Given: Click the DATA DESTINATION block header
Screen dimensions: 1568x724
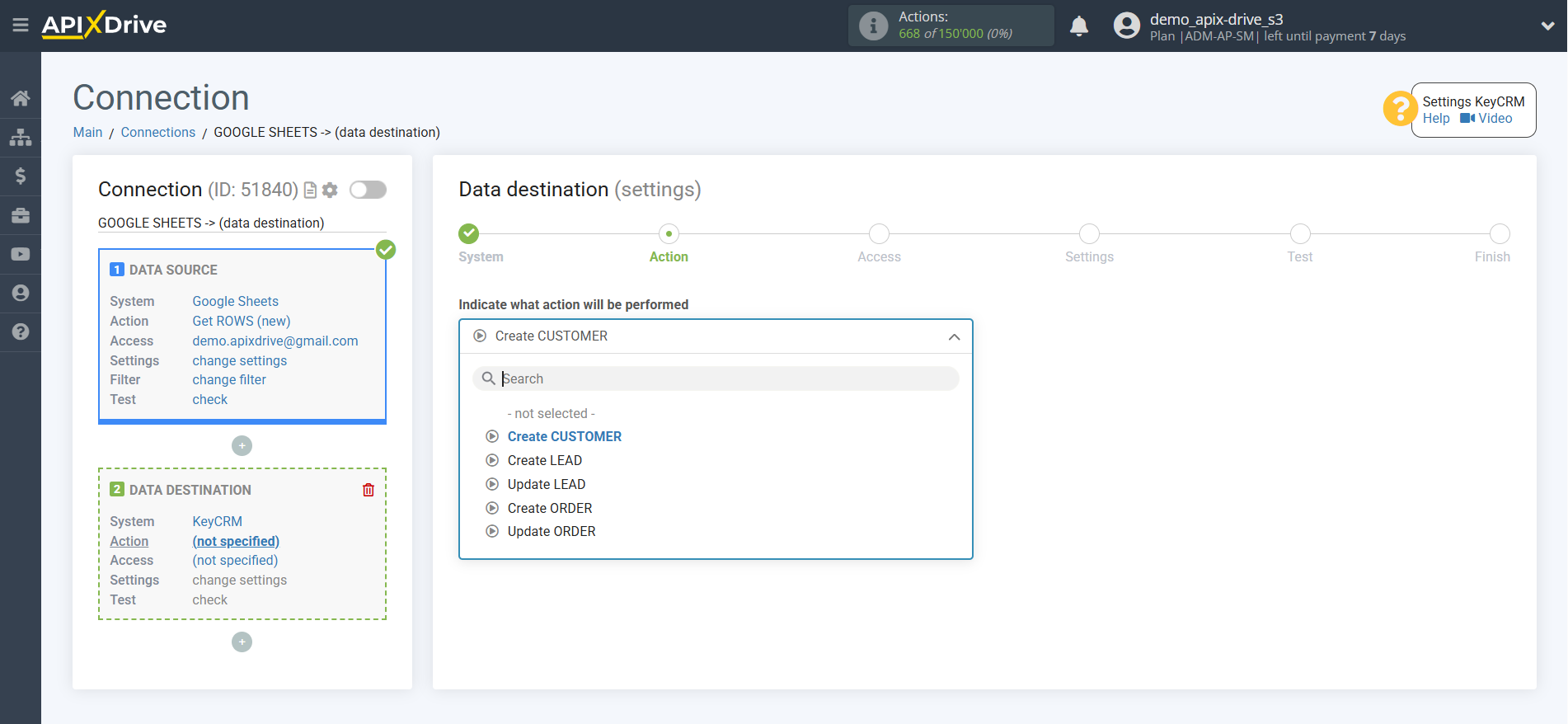Looking at the screenshot, I should (190, 490).
